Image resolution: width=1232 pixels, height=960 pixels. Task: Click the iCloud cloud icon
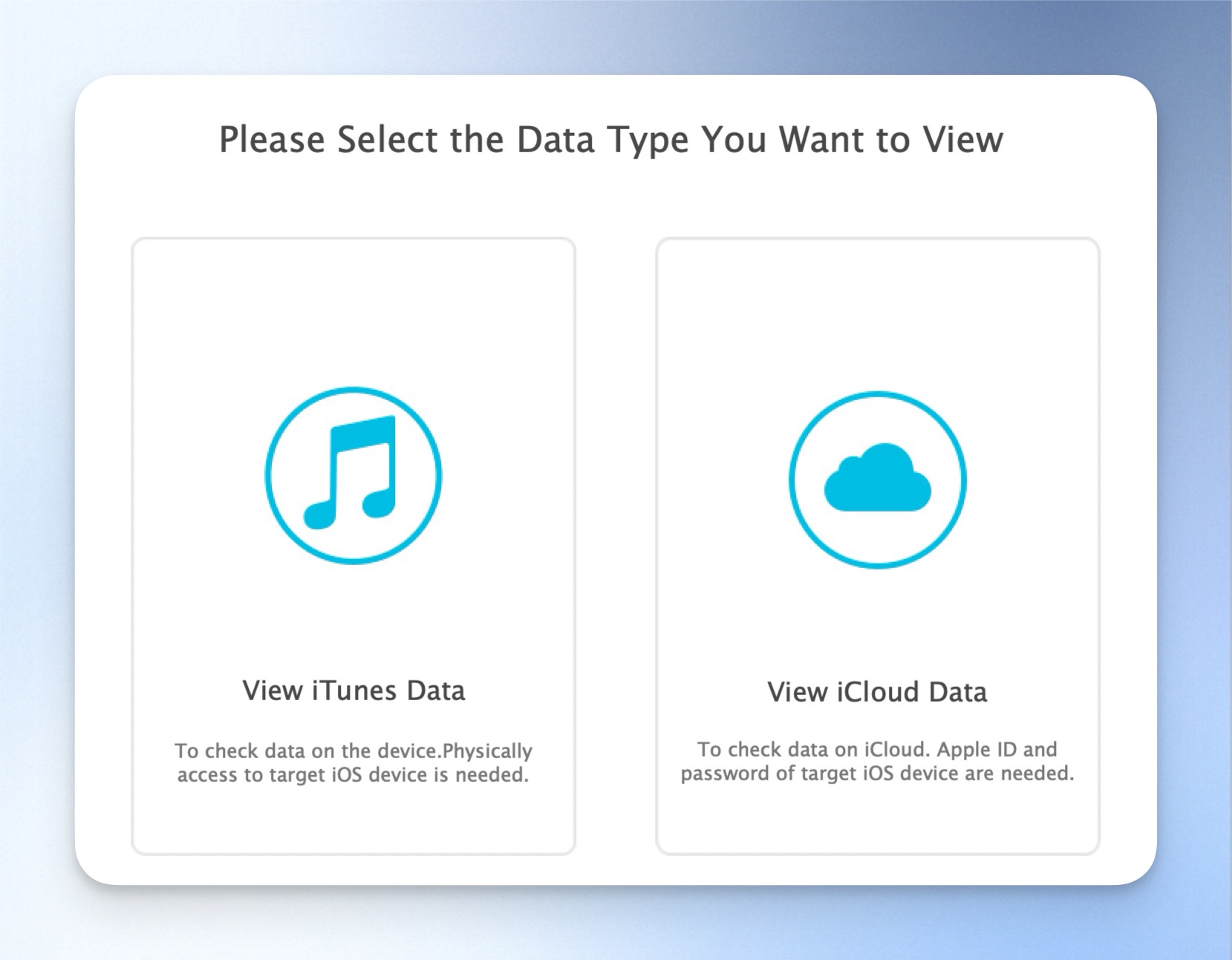(x=878, y=480)
